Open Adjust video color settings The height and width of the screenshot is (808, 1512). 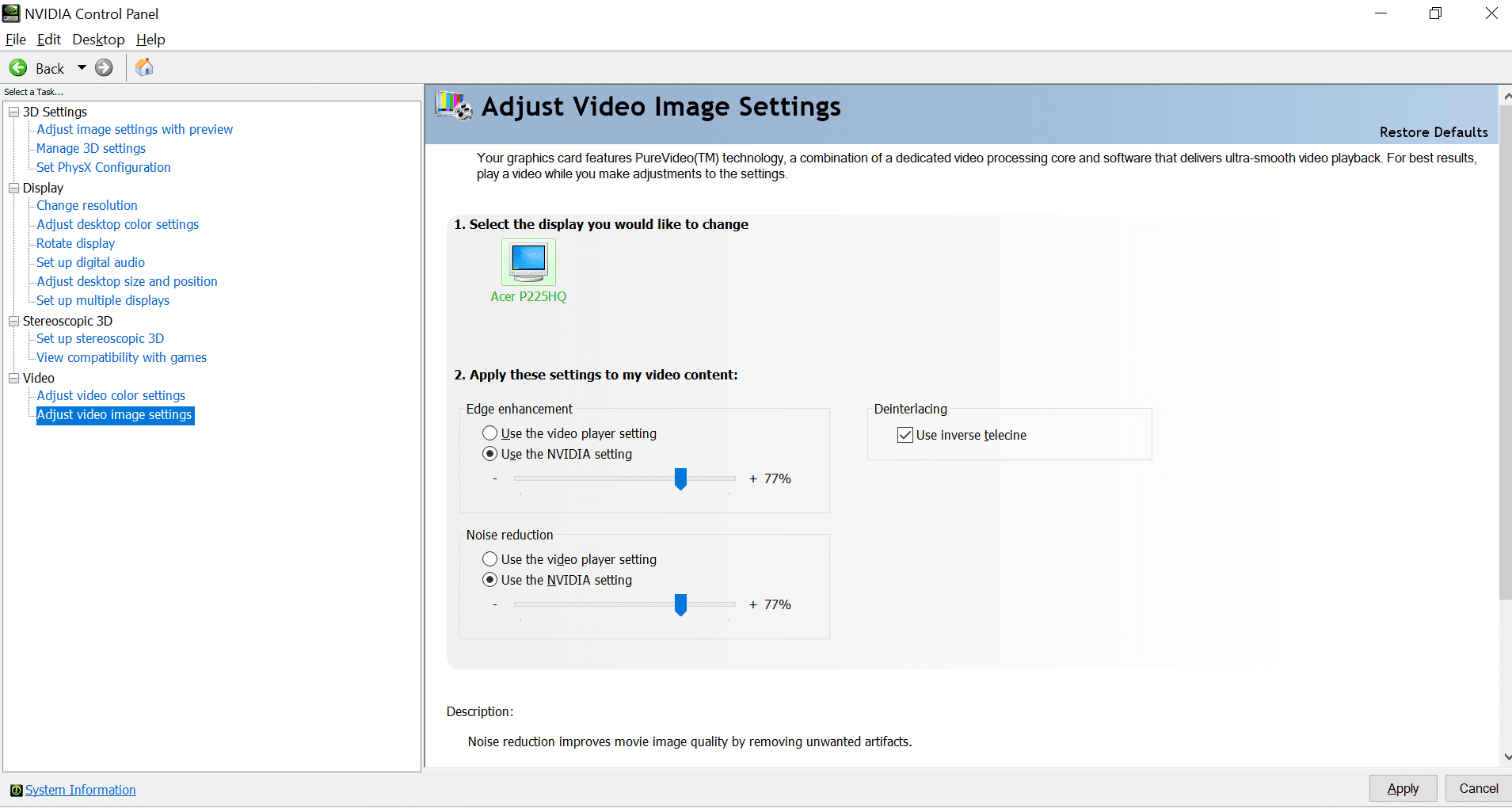tap(111, 395)
